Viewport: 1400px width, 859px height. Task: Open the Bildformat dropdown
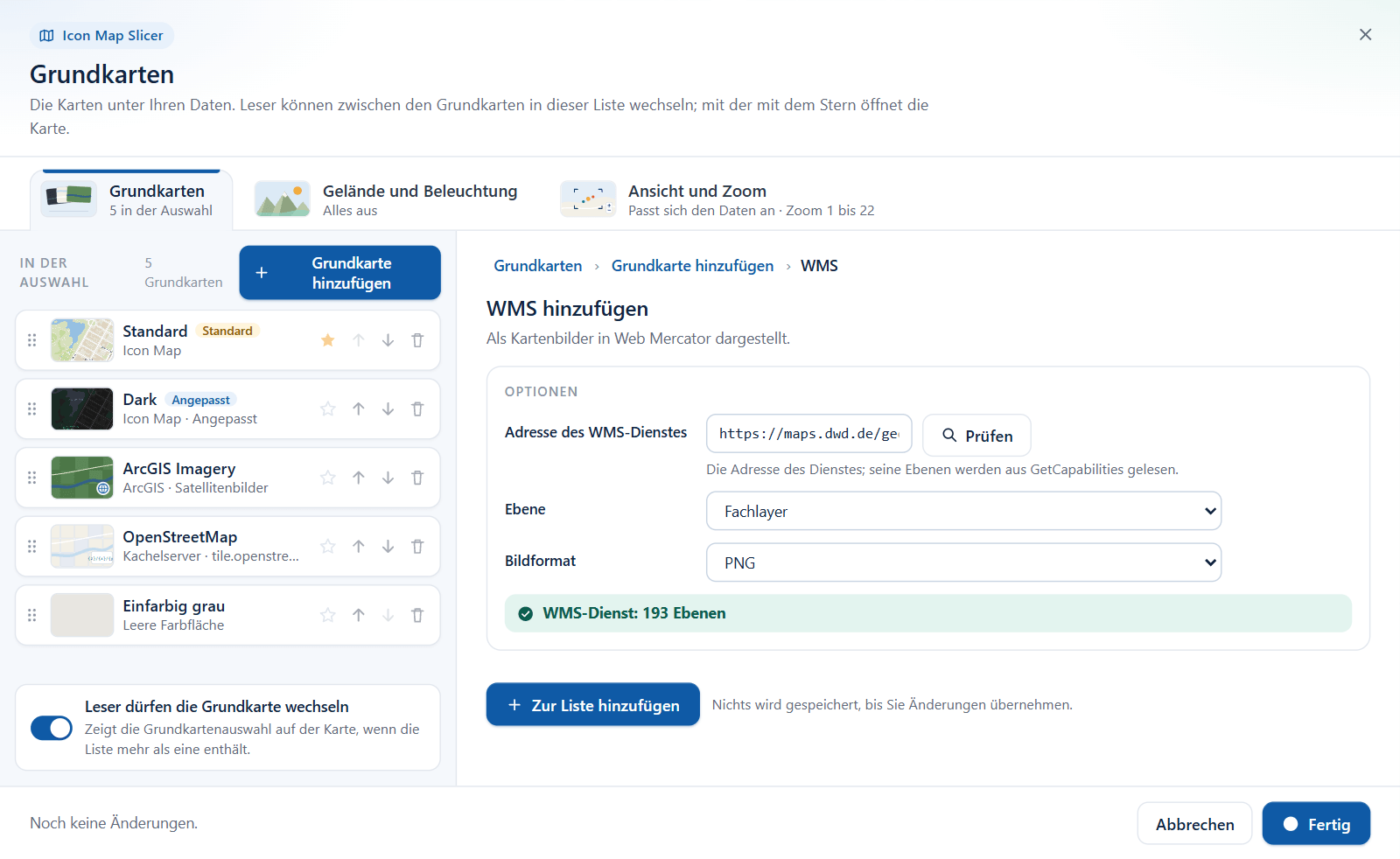point(963,562)
